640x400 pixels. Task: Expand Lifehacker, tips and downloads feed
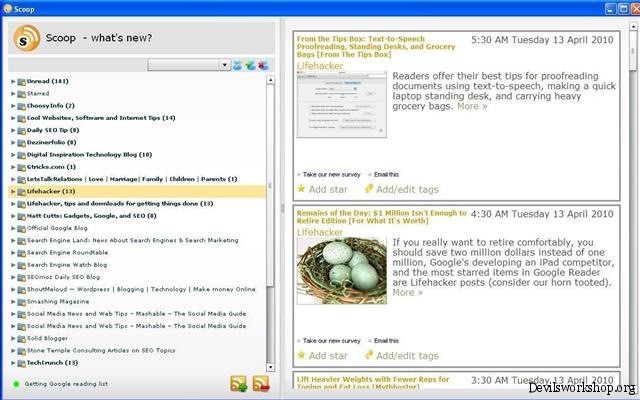click(13, 204)
